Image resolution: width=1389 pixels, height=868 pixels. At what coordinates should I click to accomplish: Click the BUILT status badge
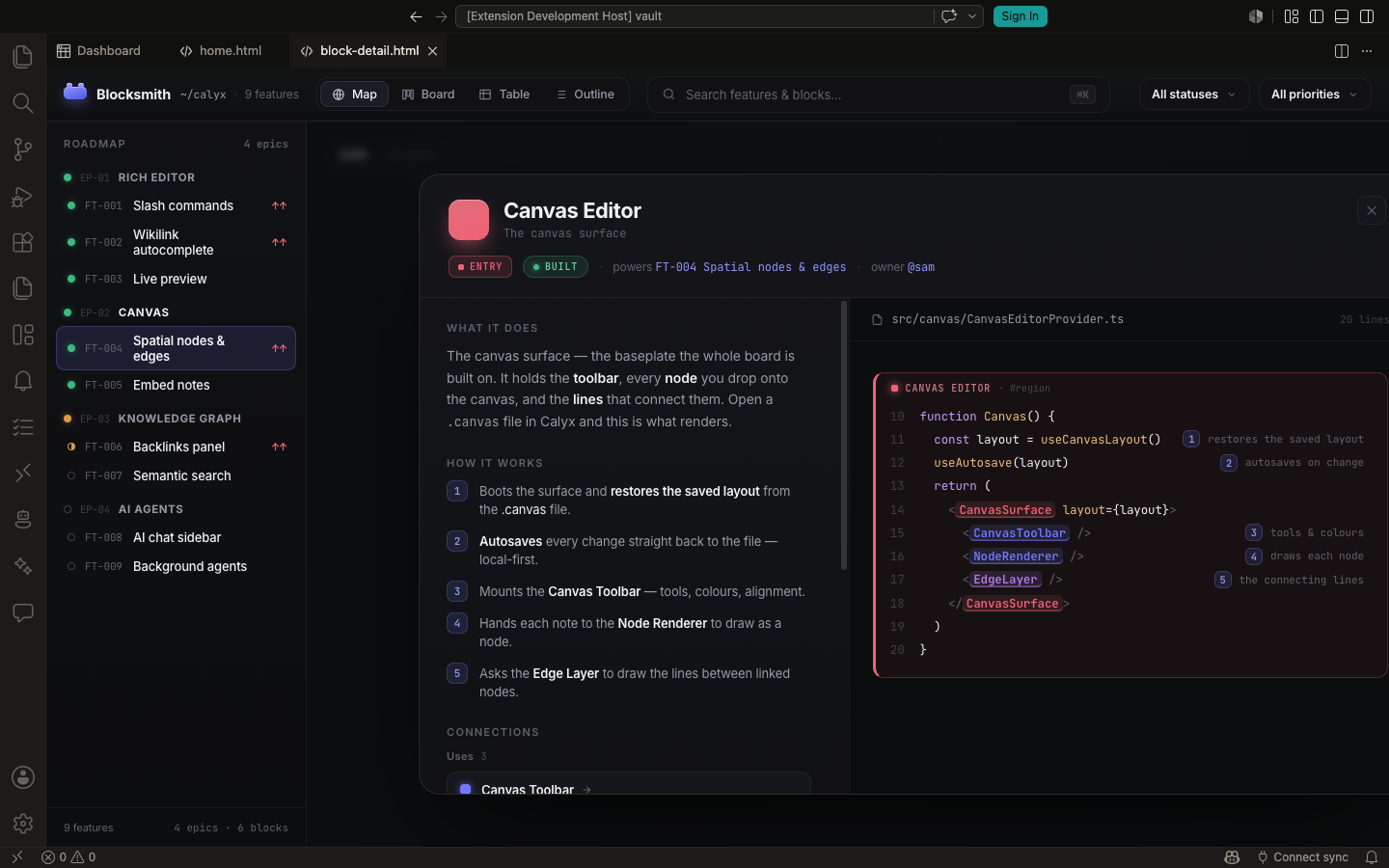(x=556, y=267)
